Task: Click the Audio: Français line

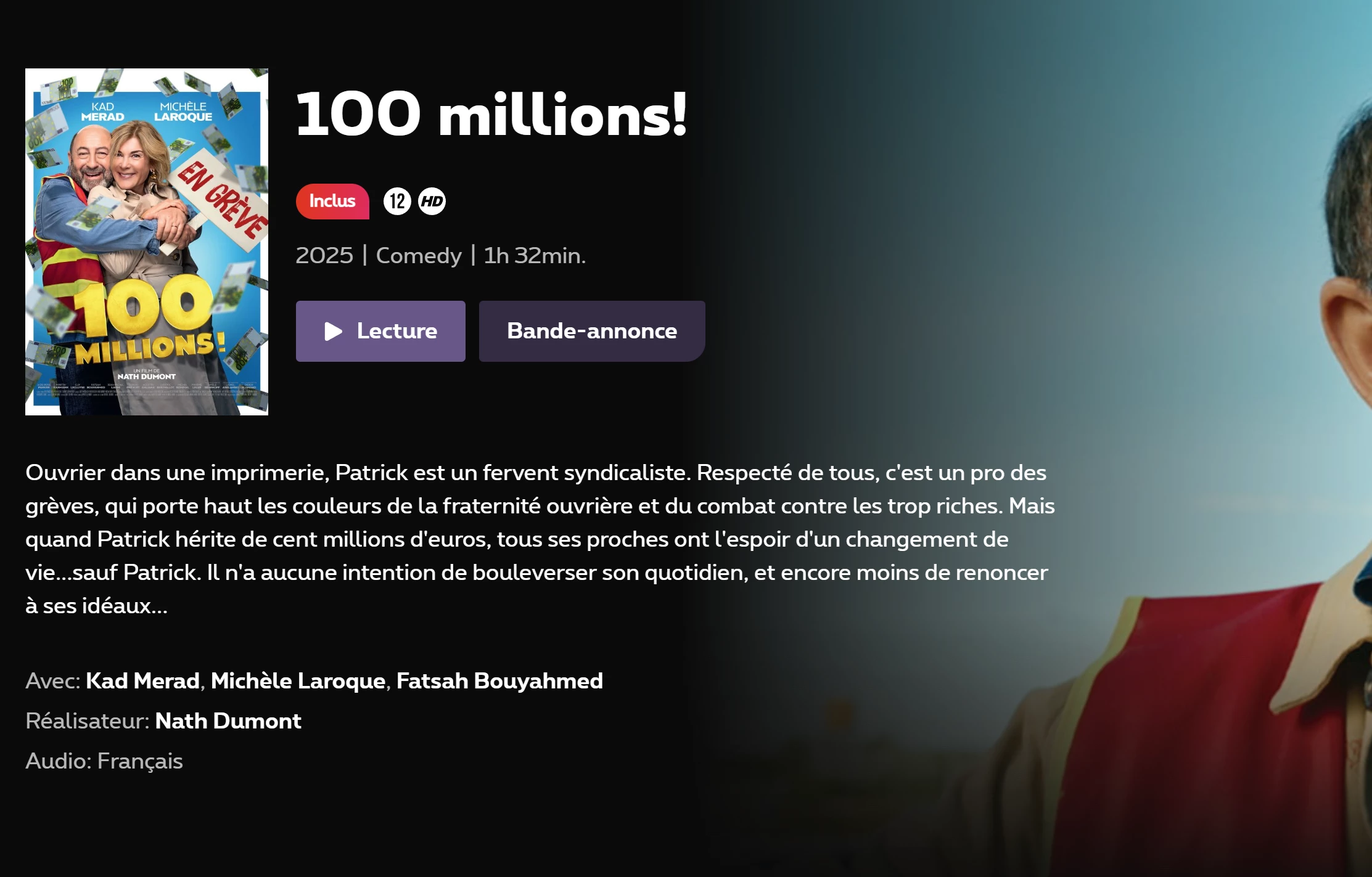Action: pyautogui.click(x=104, y=761)
